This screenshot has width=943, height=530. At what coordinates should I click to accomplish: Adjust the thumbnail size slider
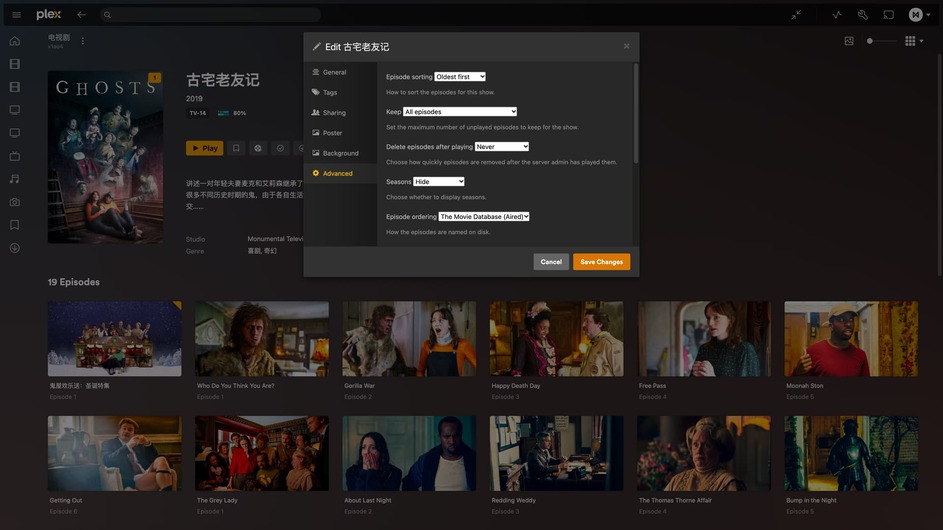pos(882,41)
